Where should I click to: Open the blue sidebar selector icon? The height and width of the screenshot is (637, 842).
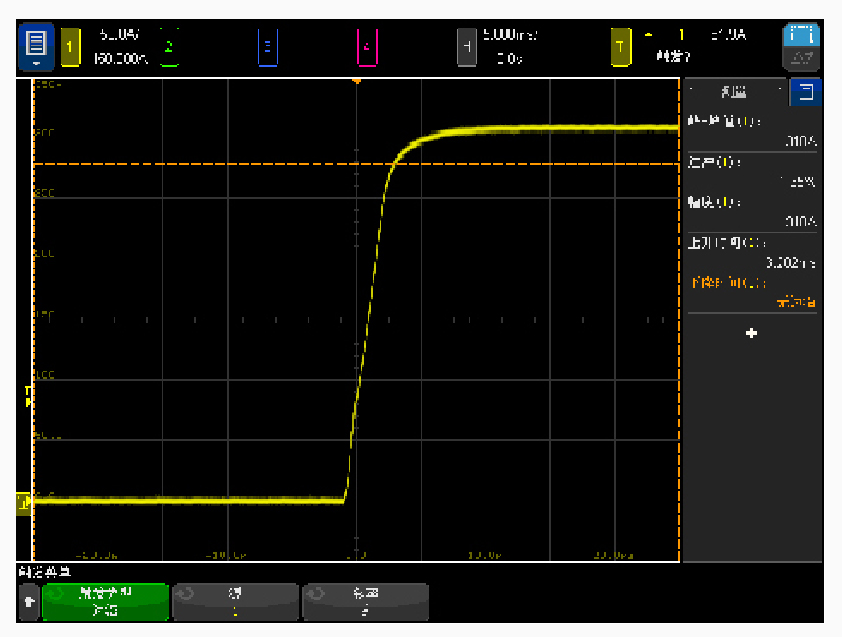[805, 92]
